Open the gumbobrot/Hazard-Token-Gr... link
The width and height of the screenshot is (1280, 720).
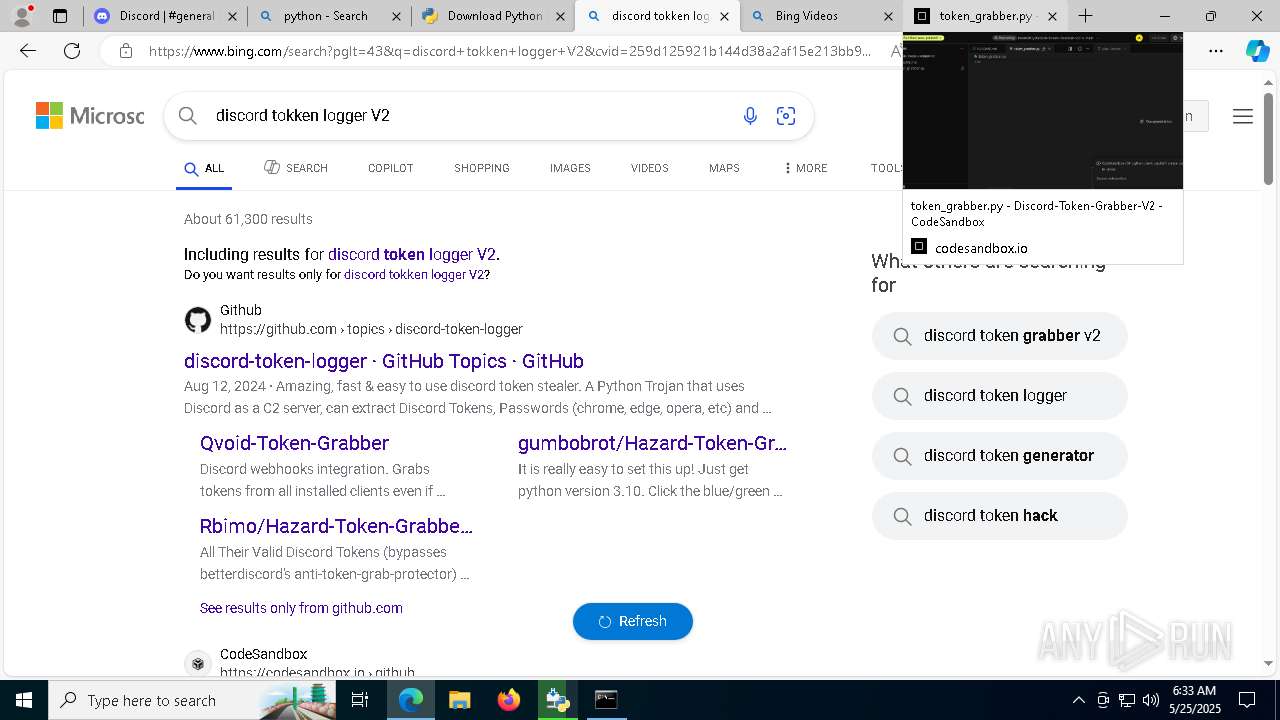(x=652, y=443)
